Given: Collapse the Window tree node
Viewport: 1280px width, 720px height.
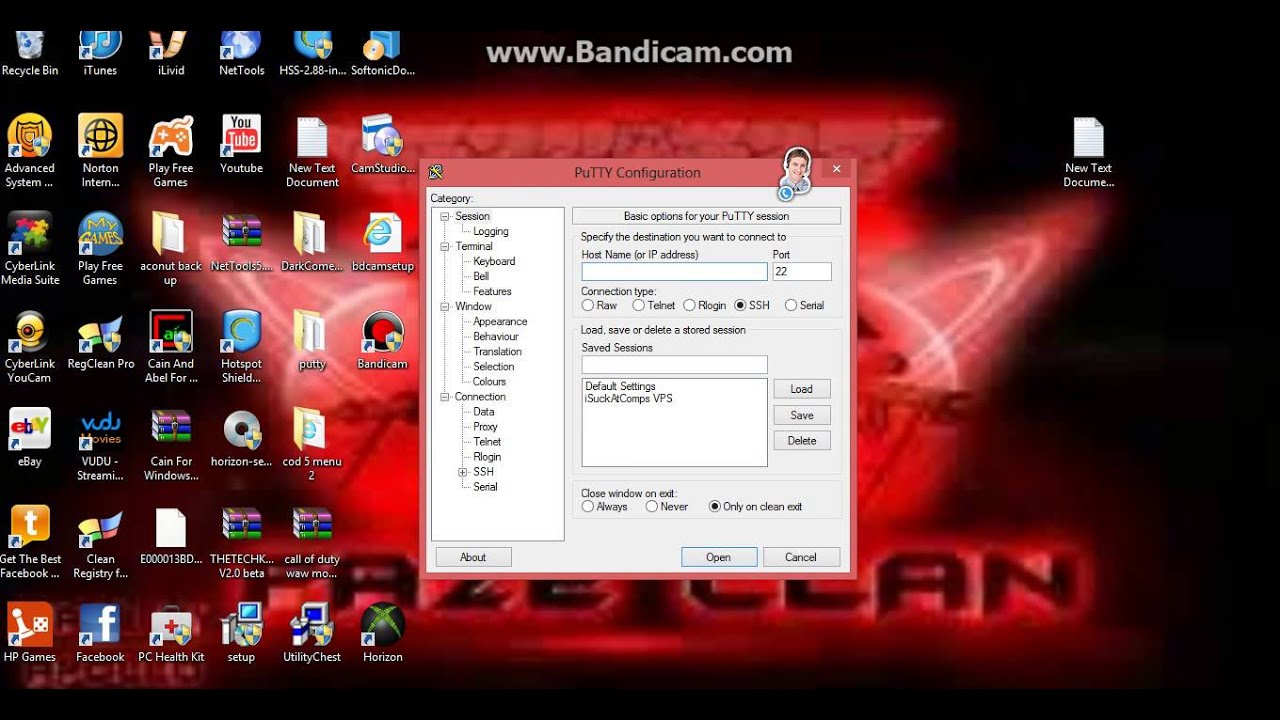Looking at the screenshot, I should pos(446,306).
